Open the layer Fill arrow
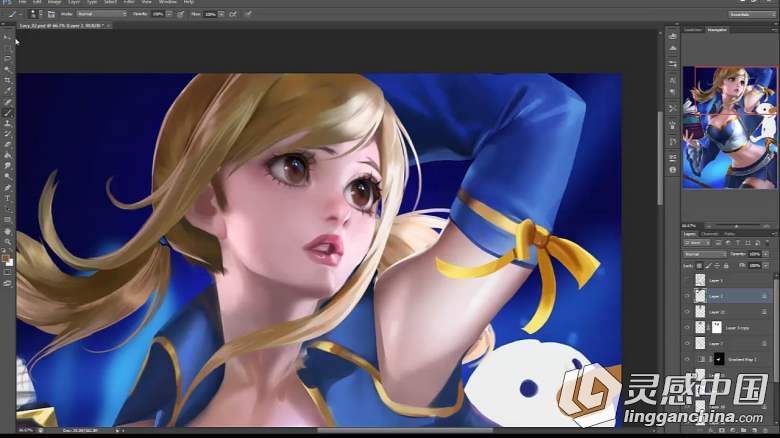780x438 pixels. point(766,266)
